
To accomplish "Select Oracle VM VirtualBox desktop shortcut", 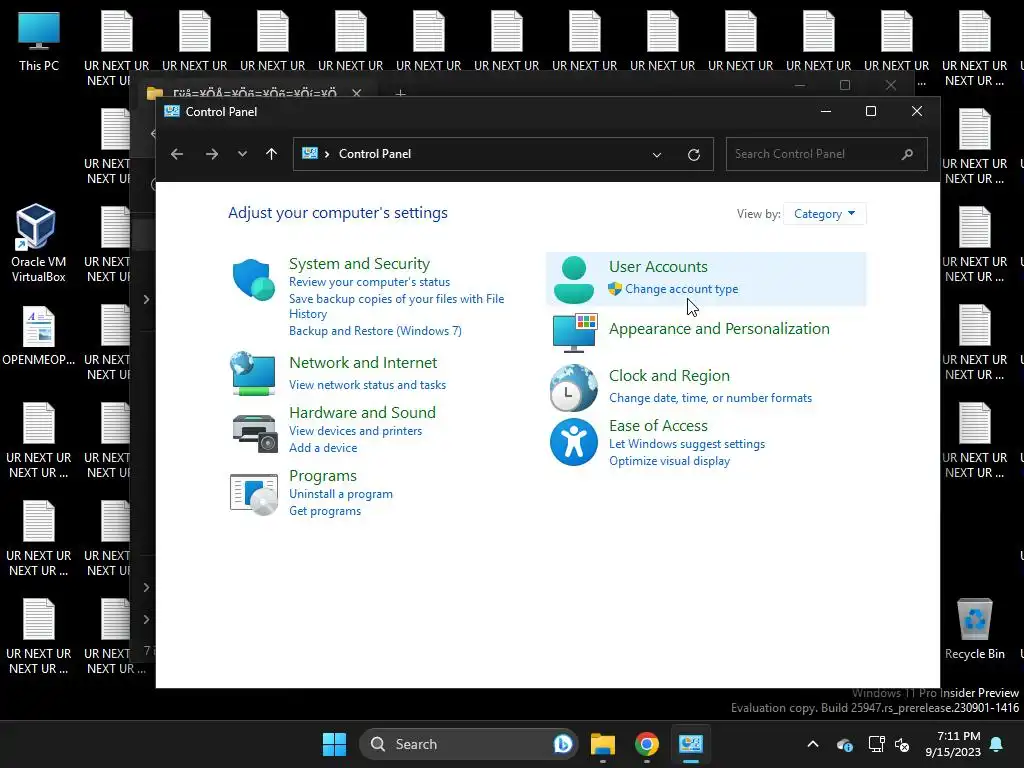I will 38,243.
